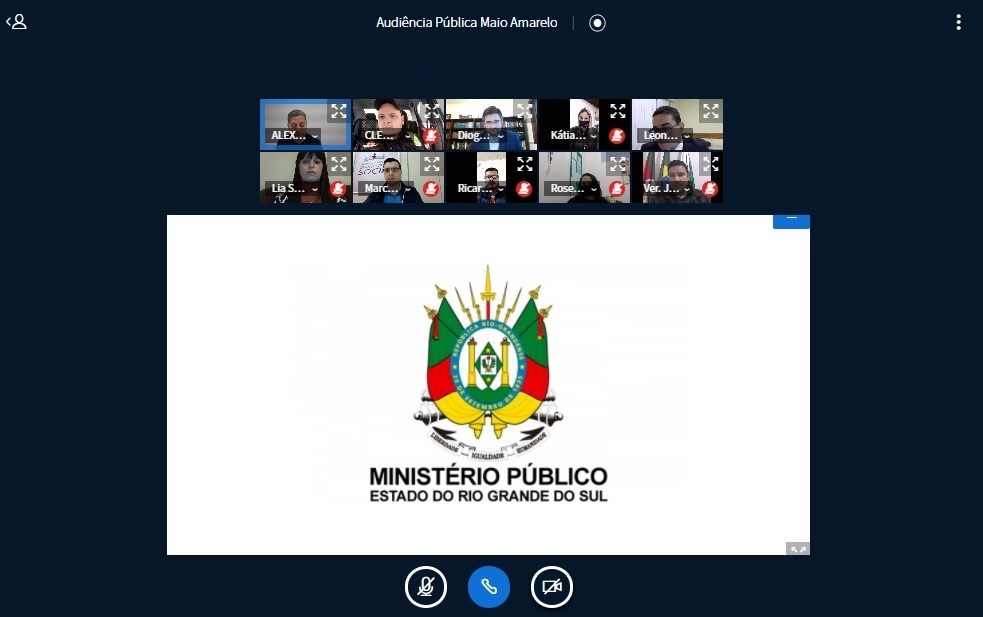Leave audio with the phone button
Image resolution: width=983 pixels, height=617 pixels.
coord(489,587)
